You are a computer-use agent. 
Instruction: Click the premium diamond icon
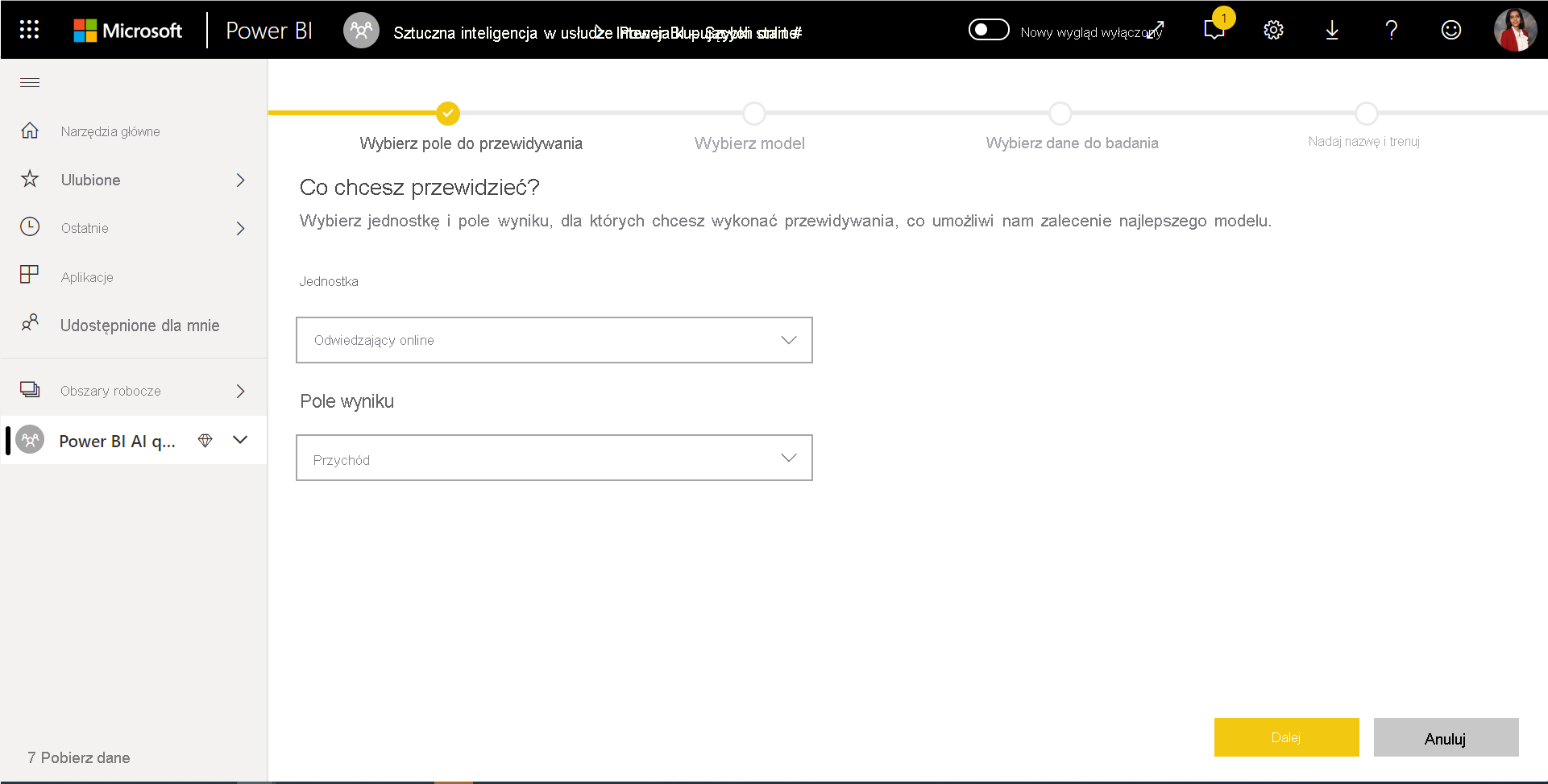(205, 441)
